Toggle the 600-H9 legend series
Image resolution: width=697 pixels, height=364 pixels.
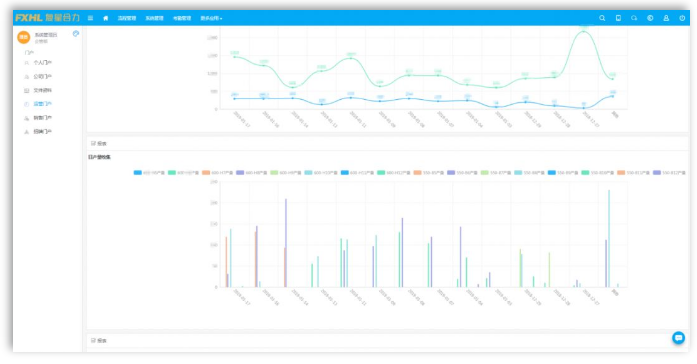click(x=286, y=172)
